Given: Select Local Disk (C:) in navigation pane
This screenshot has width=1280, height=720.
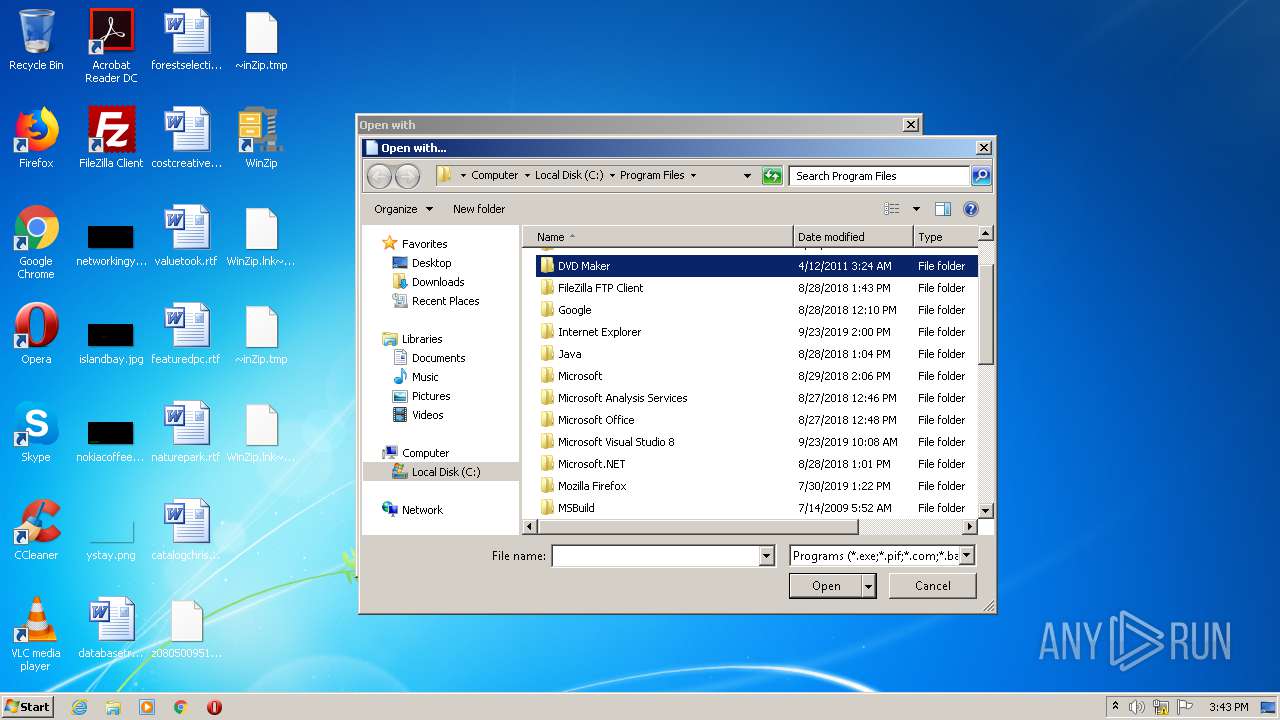Looking at the screenshot, I should click(x=446, y=472).
